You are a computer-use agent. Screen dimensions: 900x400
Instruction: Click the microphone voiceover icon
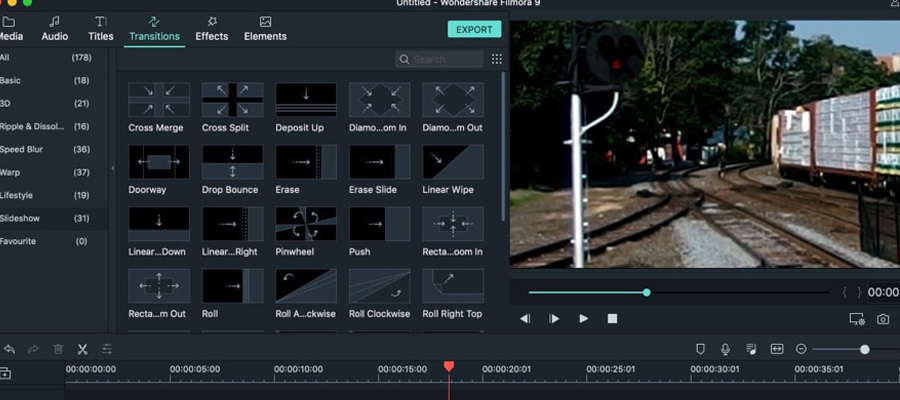click(726, 349)
